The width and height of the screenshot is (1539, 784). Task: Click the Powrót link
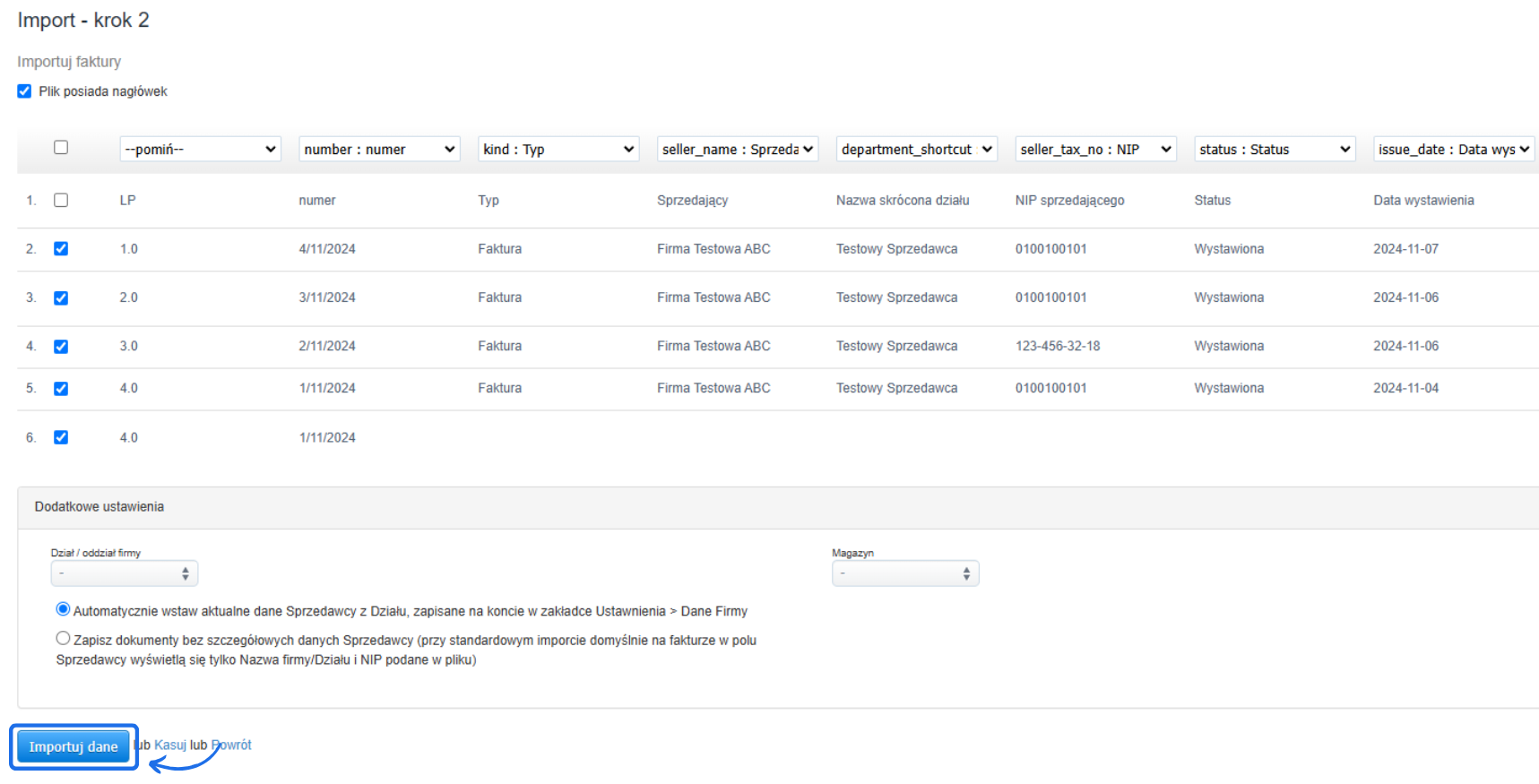pos(232,745)
